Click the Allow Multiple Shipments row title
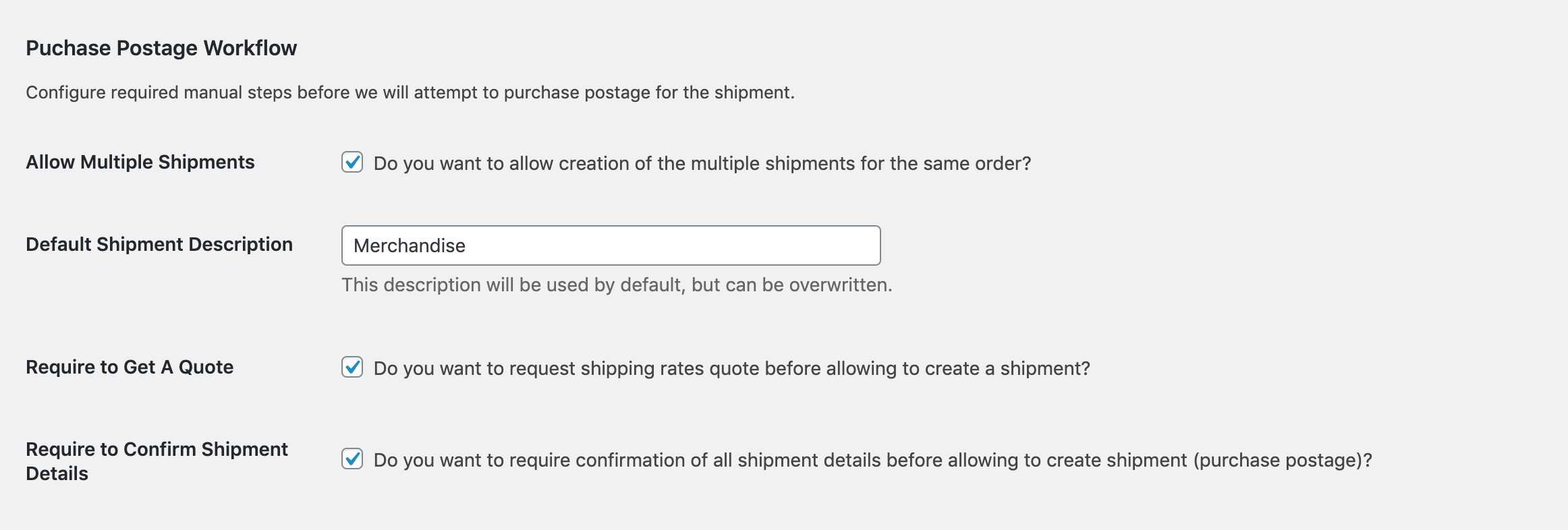 [140, 163]
